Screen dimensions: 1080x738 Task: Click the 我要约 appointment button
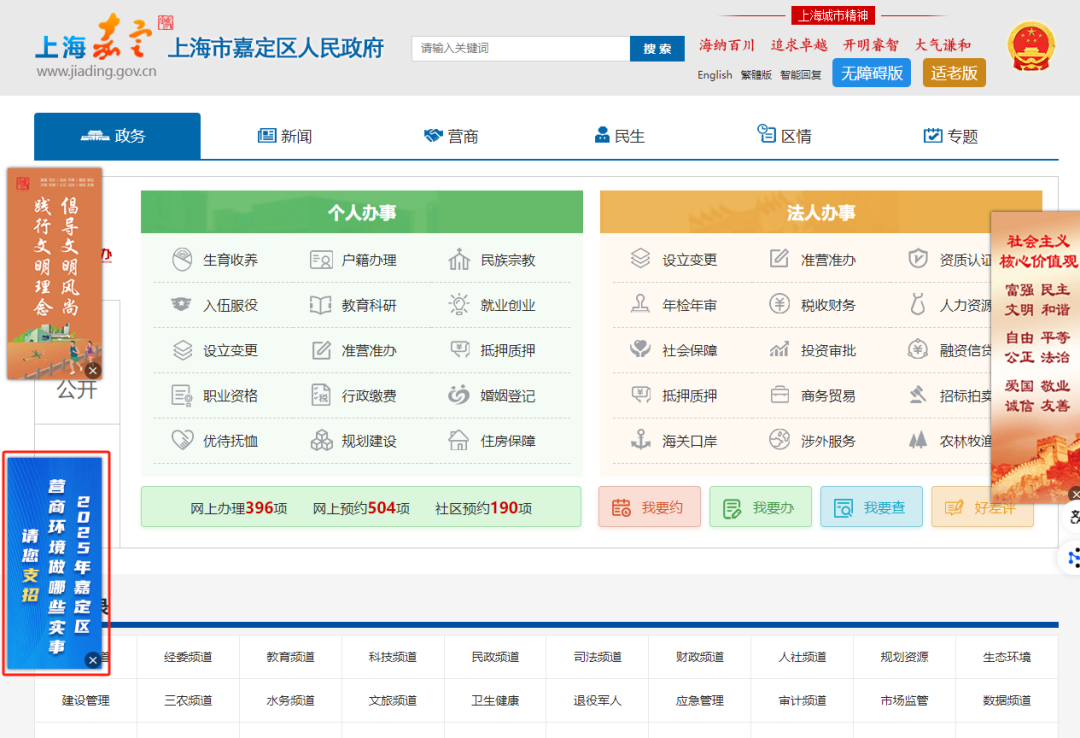point(649,507)
